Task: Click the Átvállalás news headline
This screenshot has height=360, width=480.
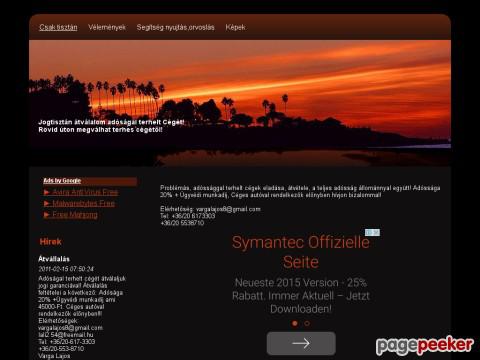Action: [54, 259]
